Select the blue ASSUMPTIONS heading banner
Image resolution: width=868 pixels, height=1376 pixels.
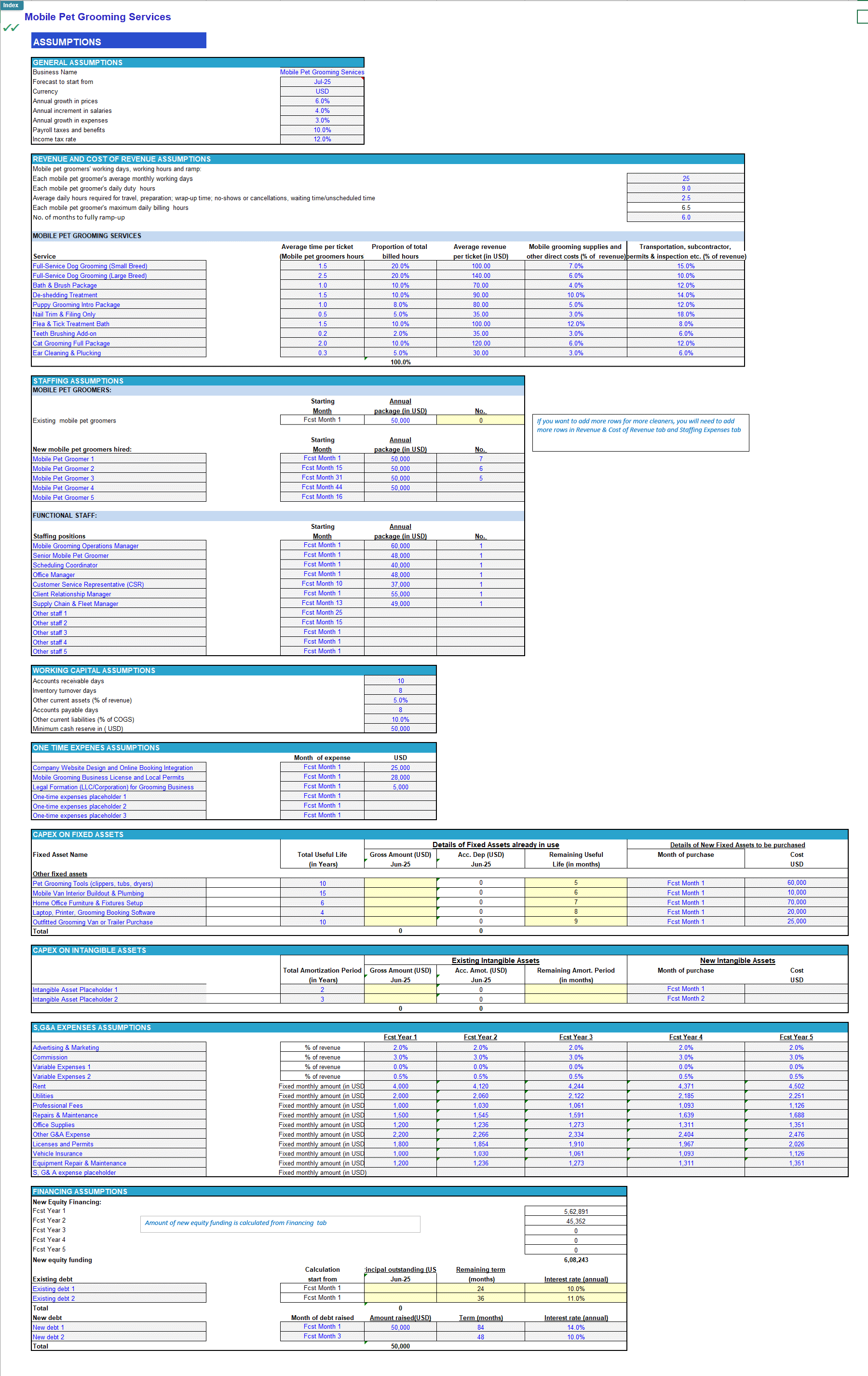[x=118, y=41]
